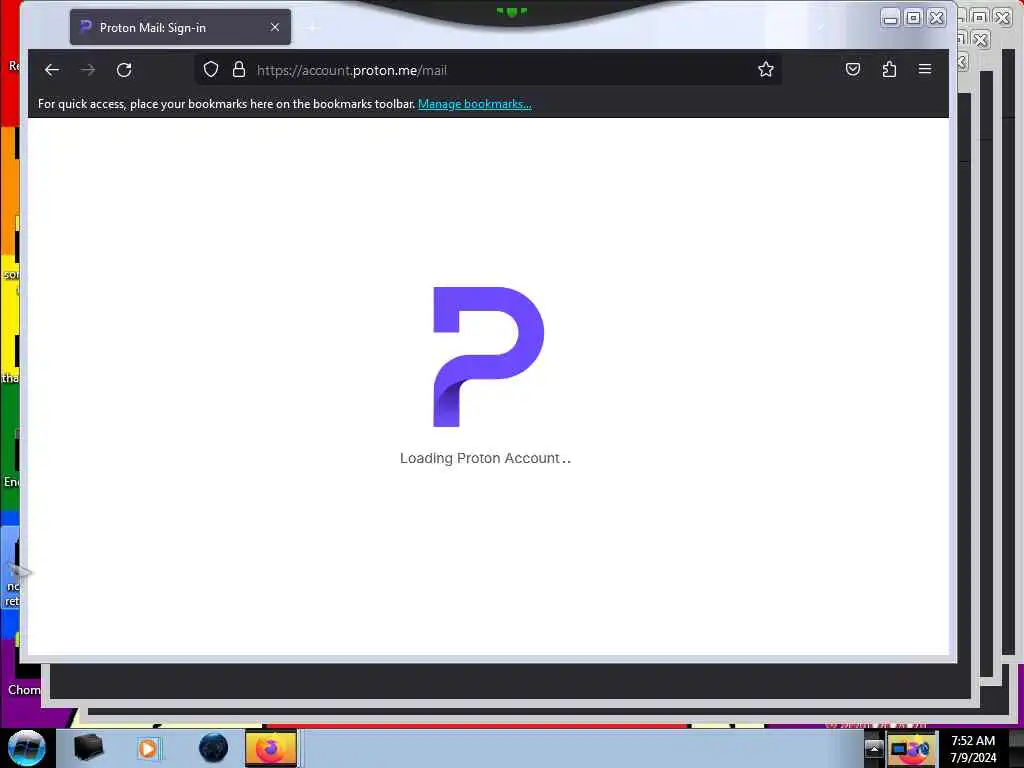The width and height of the screenshot is (1024, 768).
Task: Open the black folder taskbar icon
Action: pyautogui.click(x=88, y=748)
